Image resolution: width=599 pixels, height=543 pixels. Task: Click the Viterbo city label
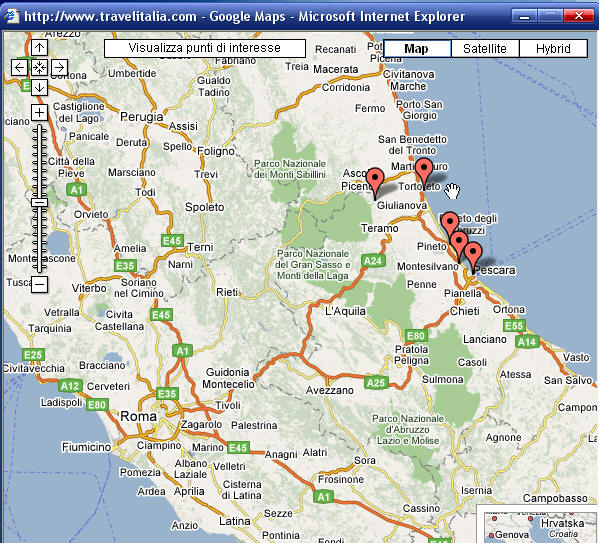[89, 288]
